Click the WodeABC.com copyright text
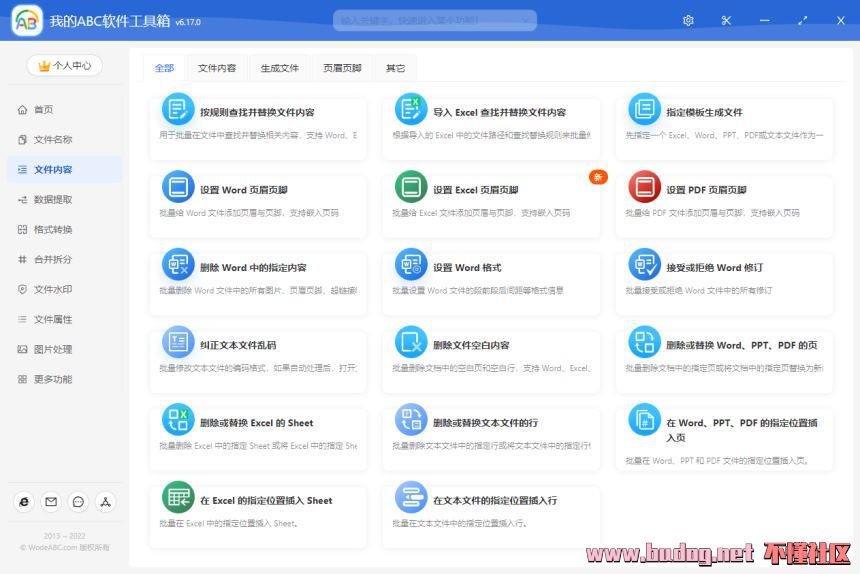Image resolution: width=860 pixels, height=574 pixels. pyautogui.click(x=65, y=548)
